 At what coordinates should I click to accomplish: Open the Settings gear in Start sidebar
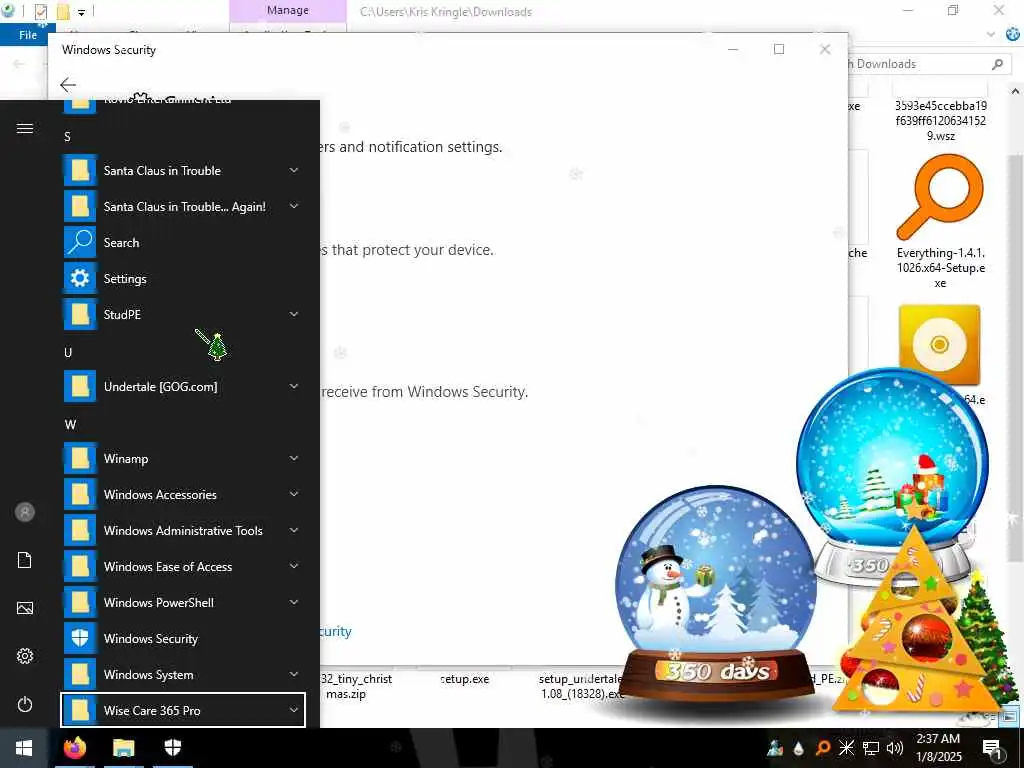pyautogui.click(x=25, y=656)
